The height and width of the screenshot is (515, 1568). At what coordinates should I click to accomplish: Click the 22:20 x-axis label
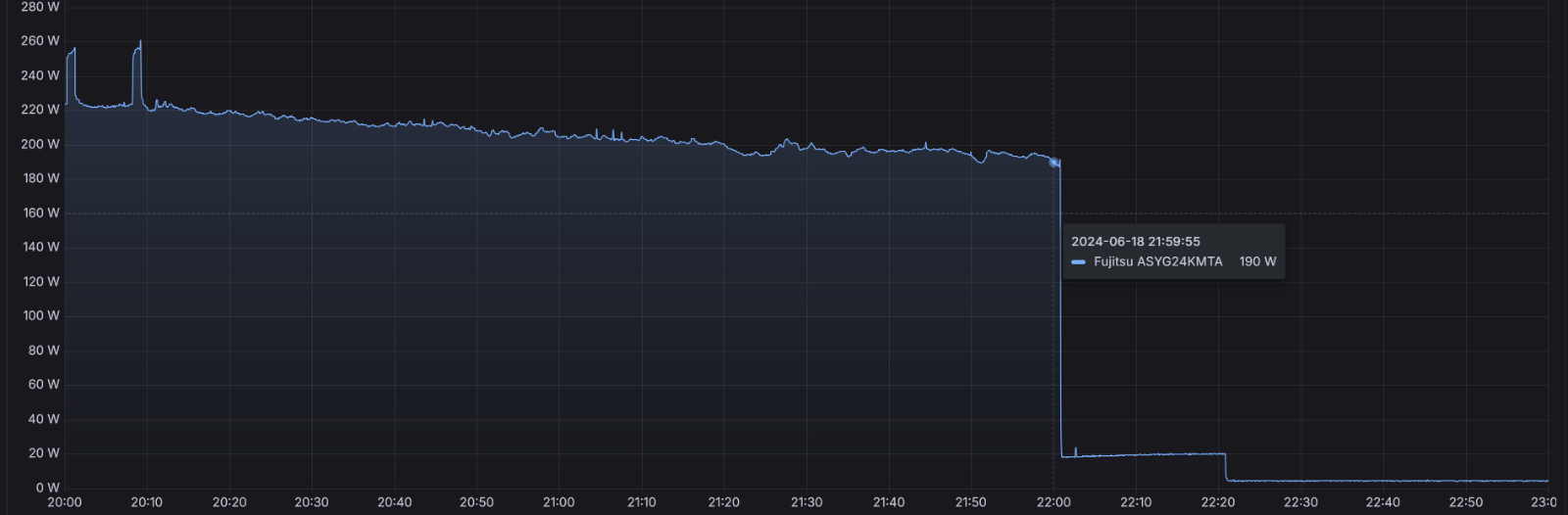pyautogui.click(x=1218, y=502)
